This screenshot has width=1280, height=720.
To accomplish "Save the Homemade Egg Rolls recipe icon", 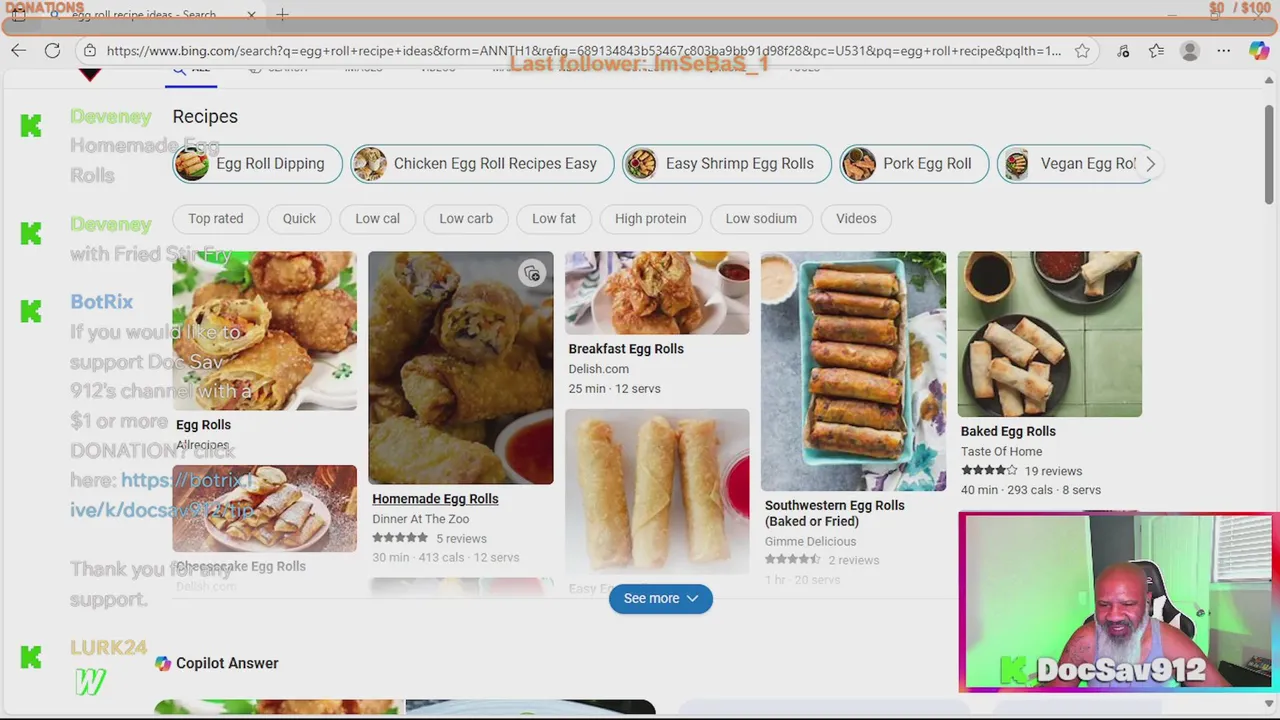I will 532,273.
